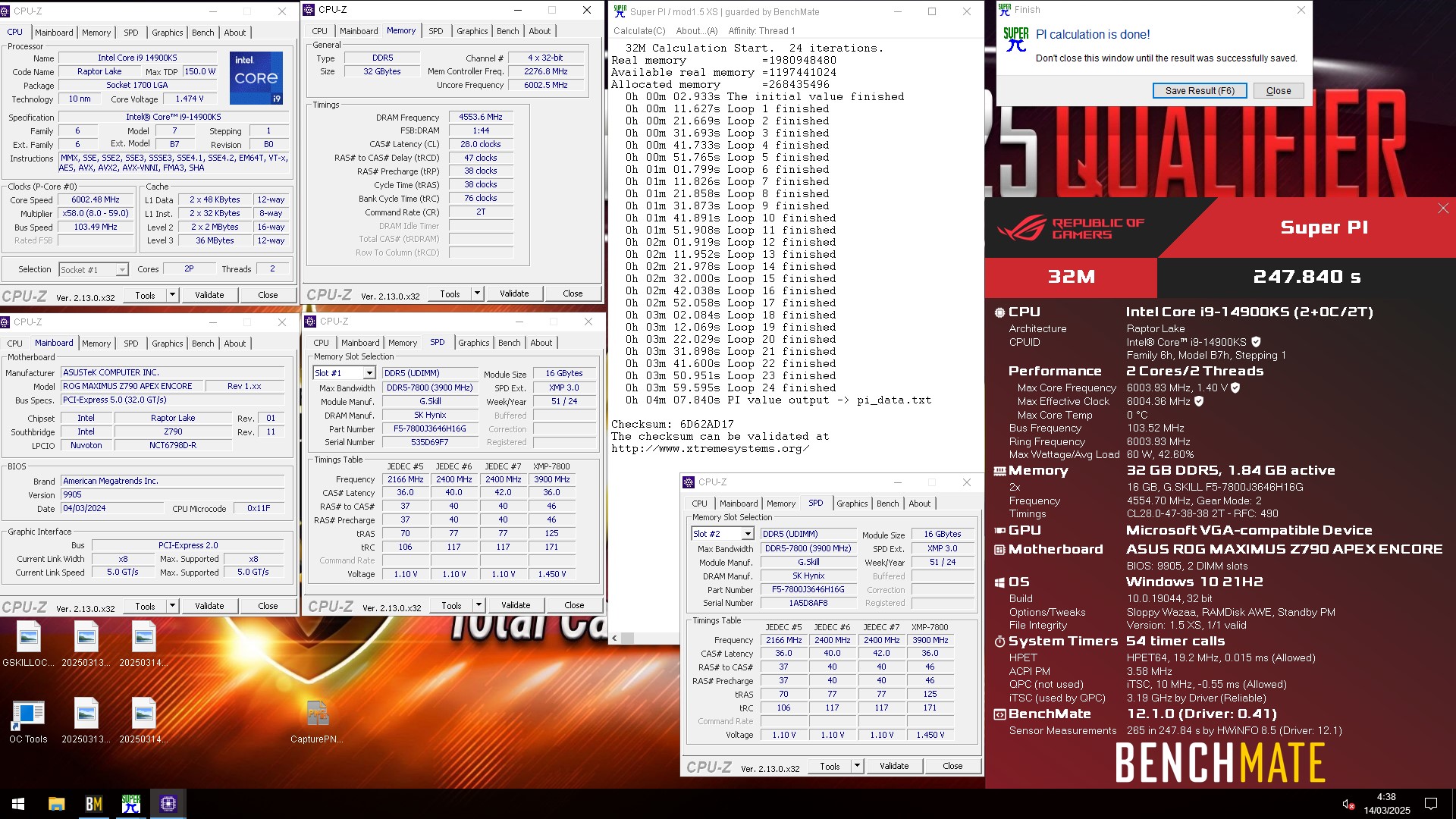This screenshot has height=819, width=1456.
Task: Click BIOS Version field 9905
Action: click(x=172, y=495)
